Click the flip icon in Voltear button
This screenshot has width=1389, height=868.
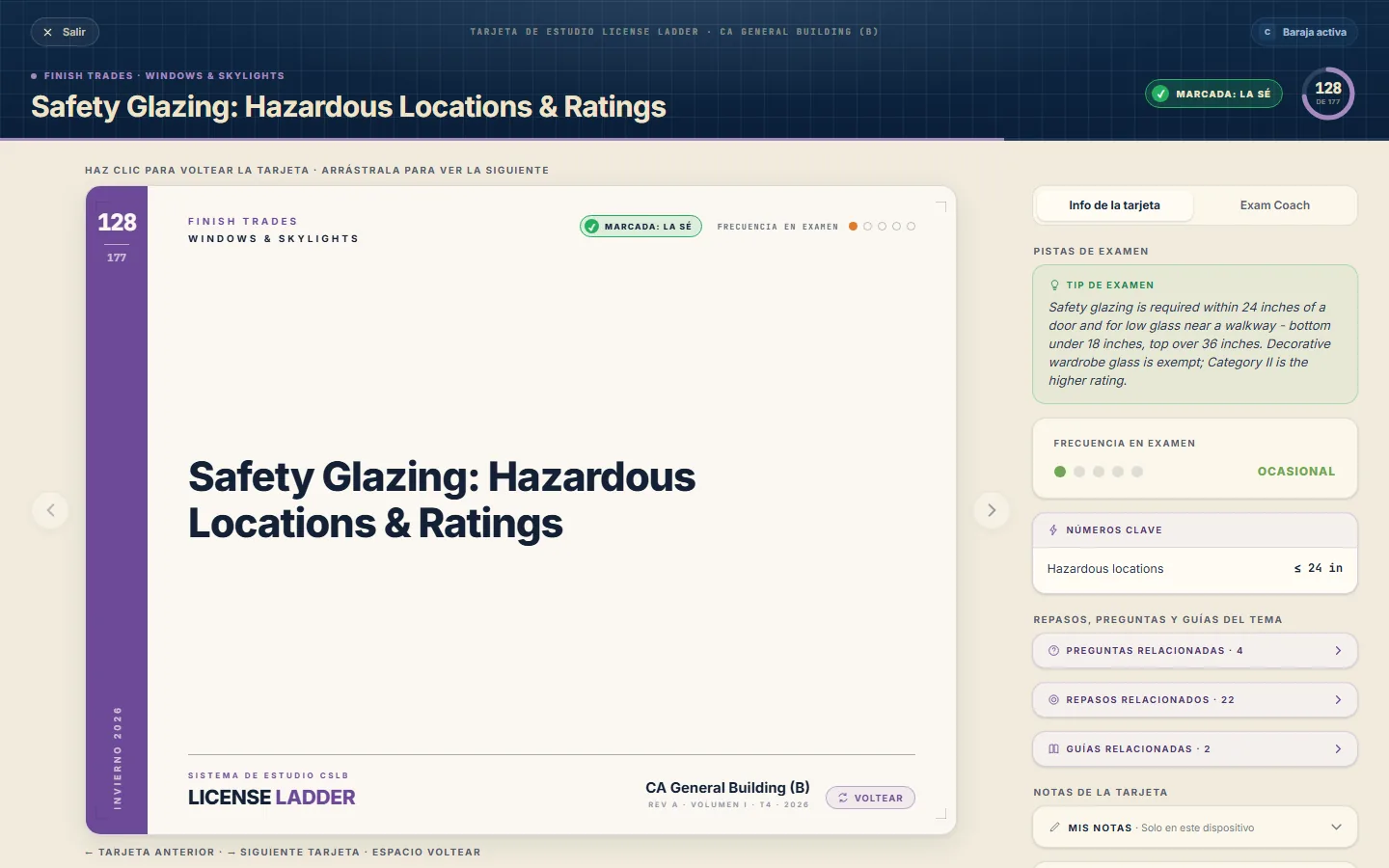click(x=843, y=798)
